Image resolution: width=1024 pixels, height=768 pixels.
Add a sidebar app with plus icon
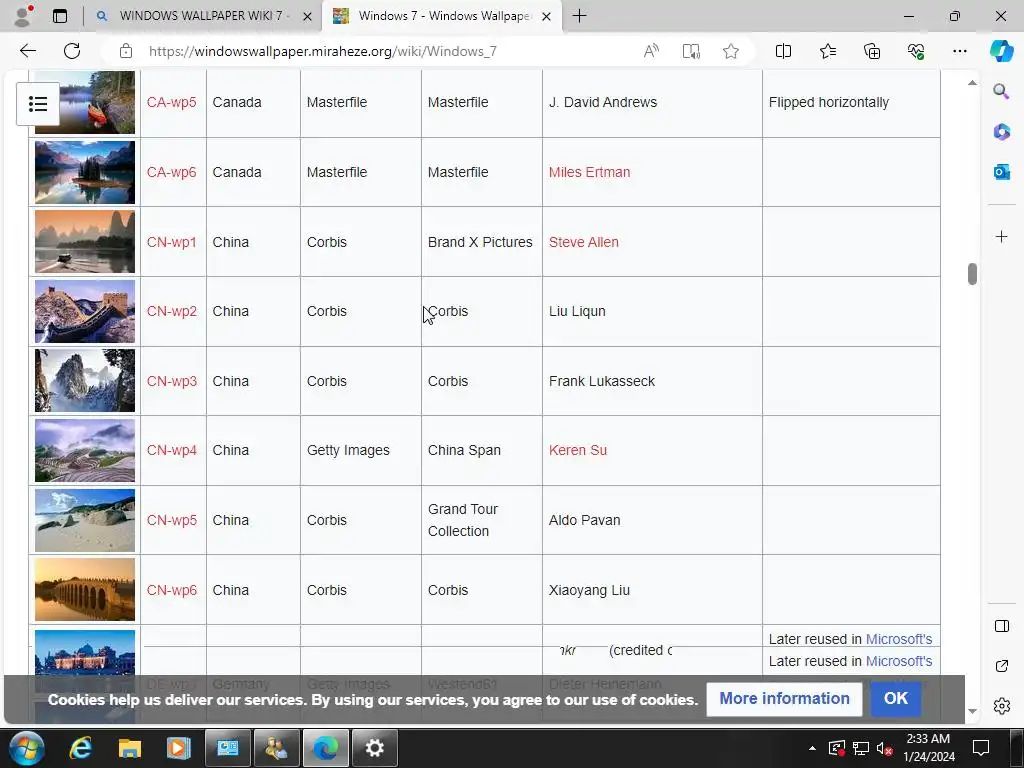[1001, 236]
